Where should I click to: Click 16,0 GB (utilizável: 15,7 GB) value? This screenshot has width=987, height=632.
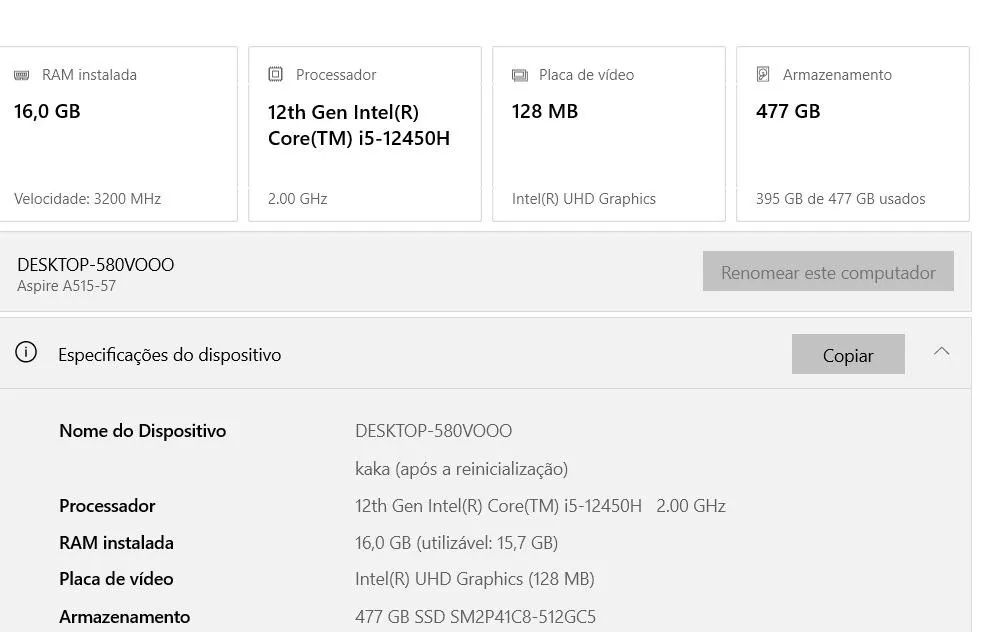pos(456,543)
